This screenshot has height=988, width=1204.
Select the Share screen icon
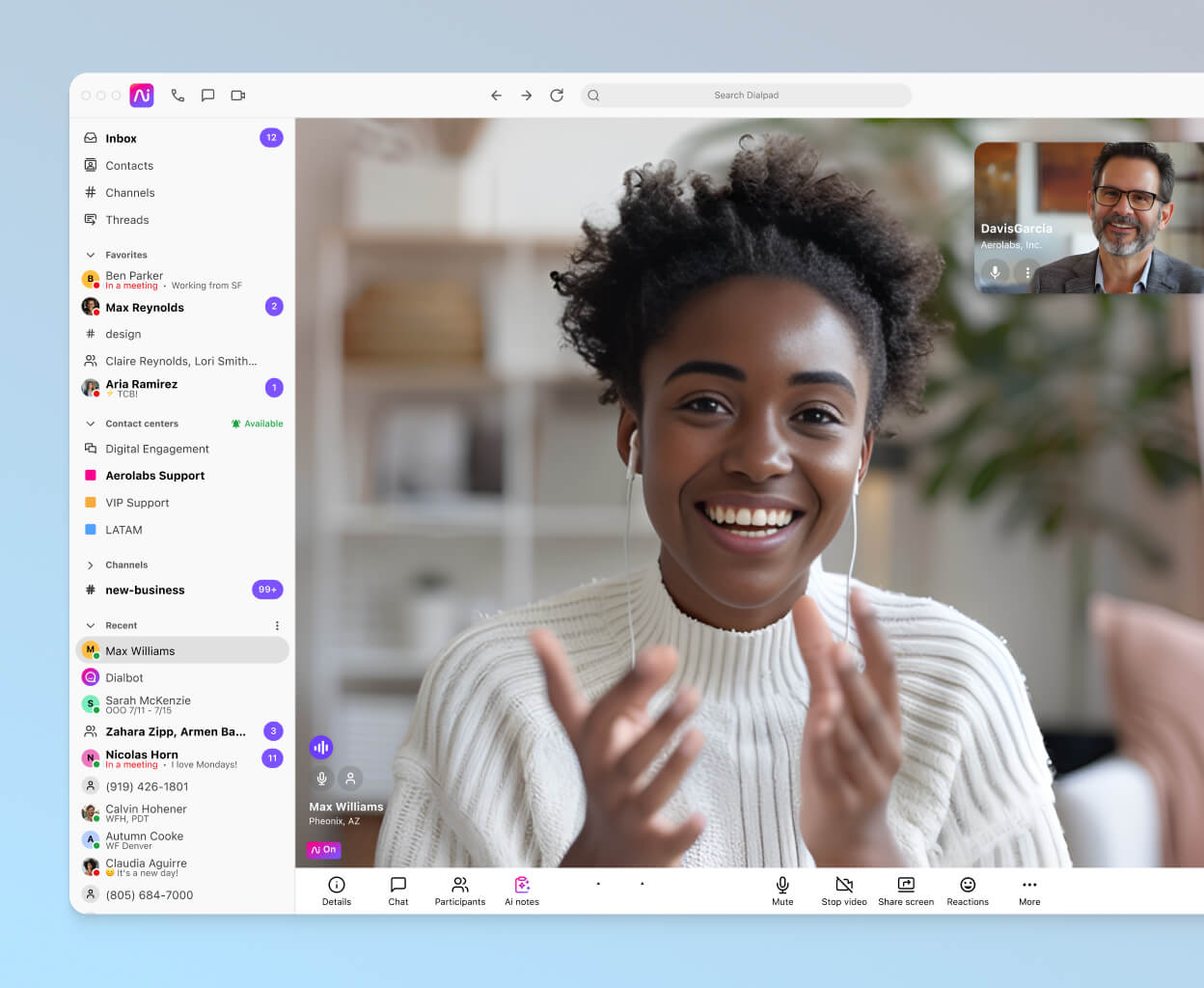point(905,890)
